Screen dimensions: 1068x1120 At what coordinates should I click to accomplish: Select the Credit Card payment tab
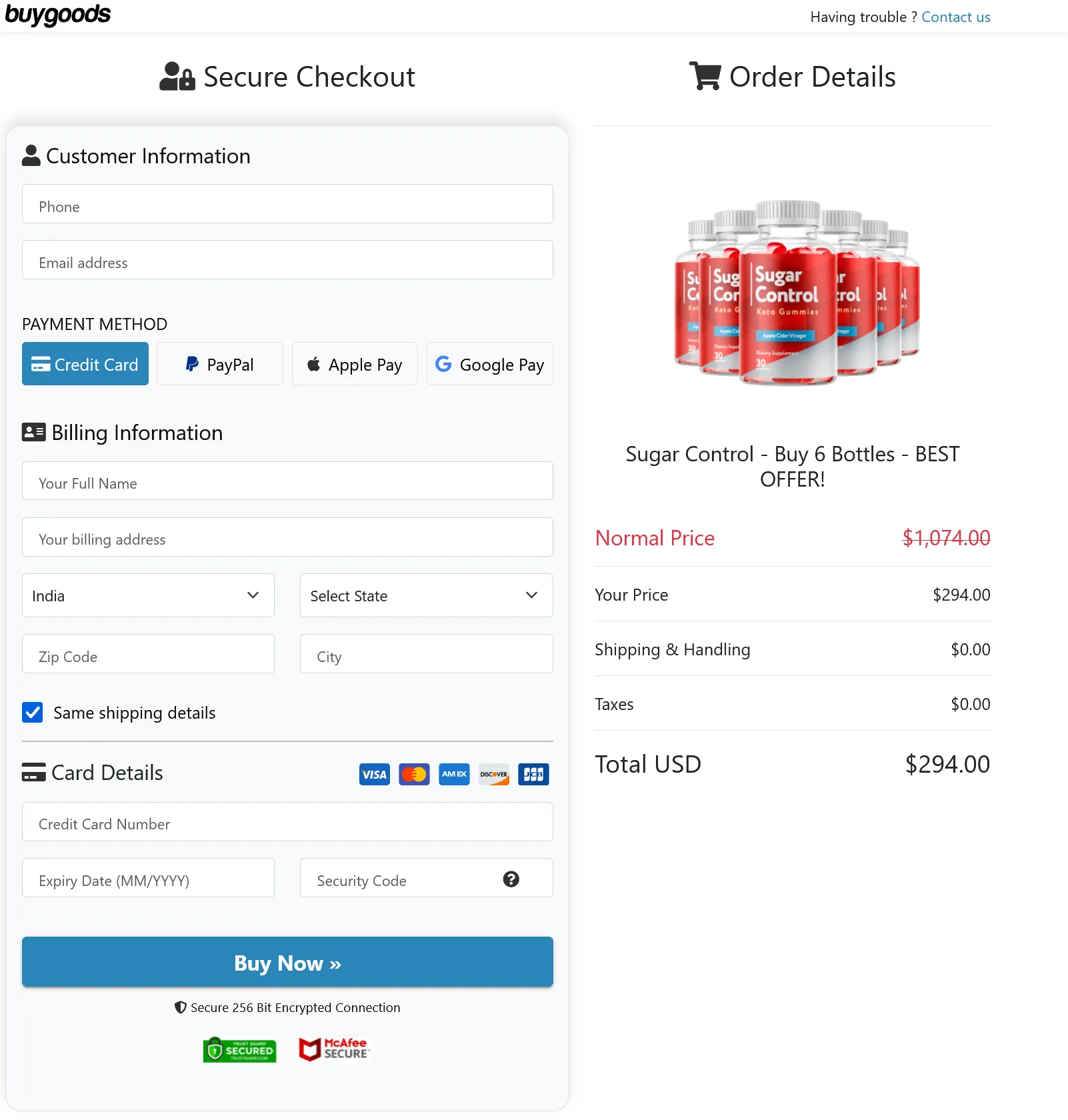click(85, 364)
